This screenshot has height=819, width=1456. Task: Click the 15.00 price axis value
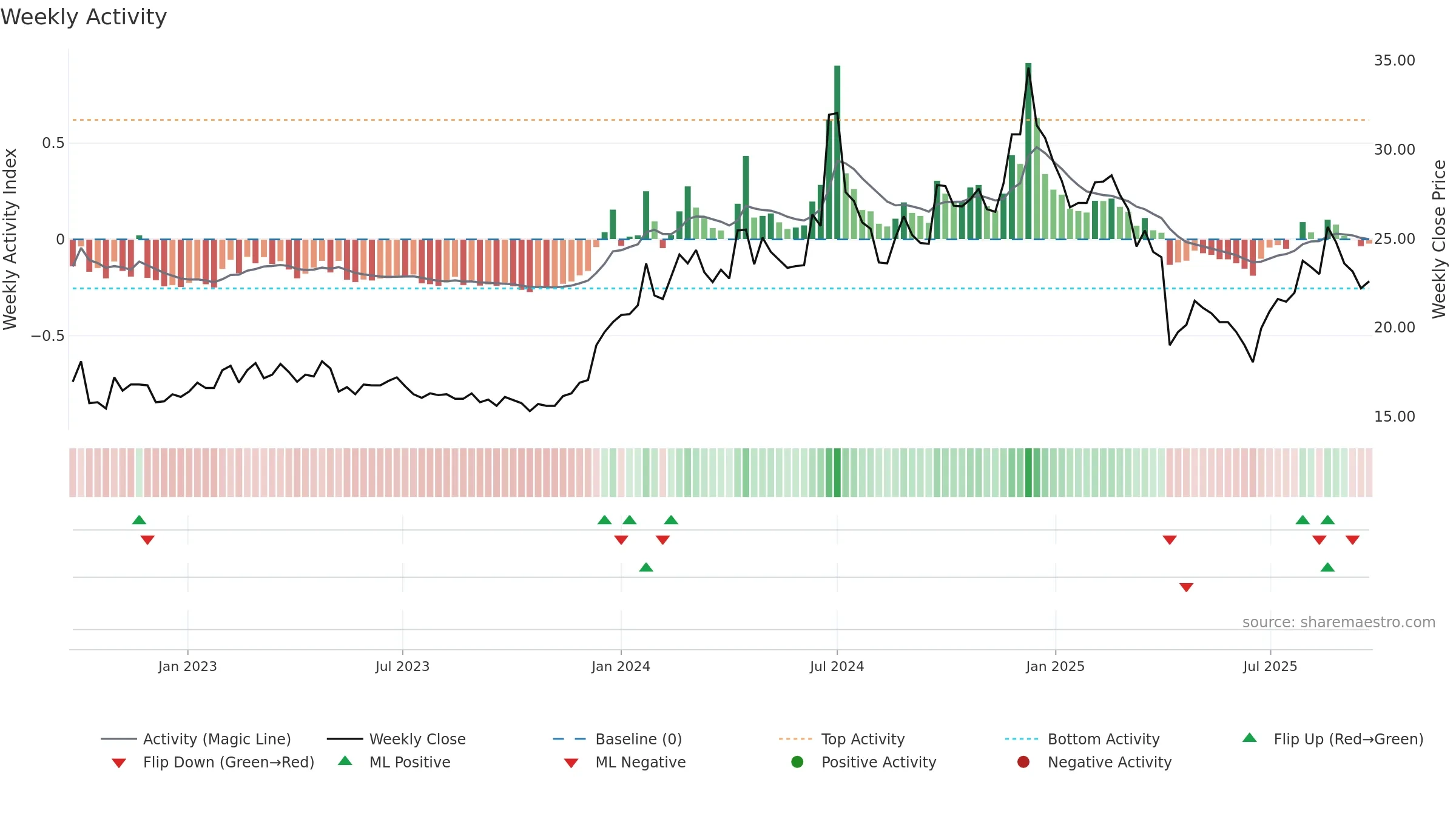pyautogui.click(x=1394, y=416)
